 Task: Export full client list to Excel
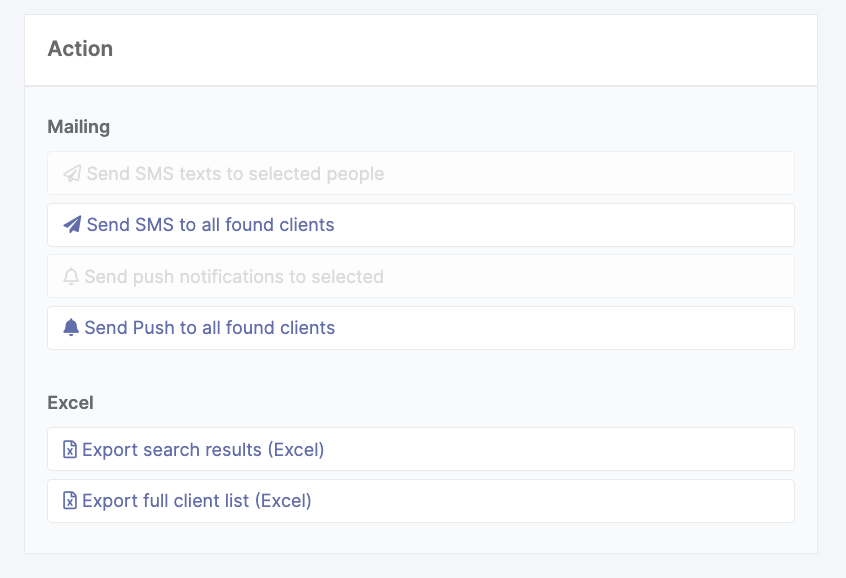click(x=197, y=501)
